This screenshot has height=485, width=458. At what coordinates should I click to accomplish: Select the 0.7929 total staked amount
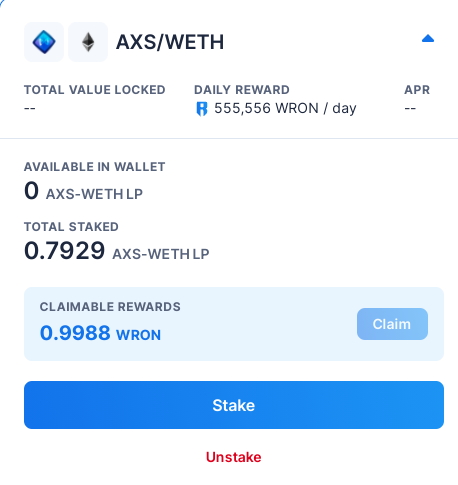point(65,251)
